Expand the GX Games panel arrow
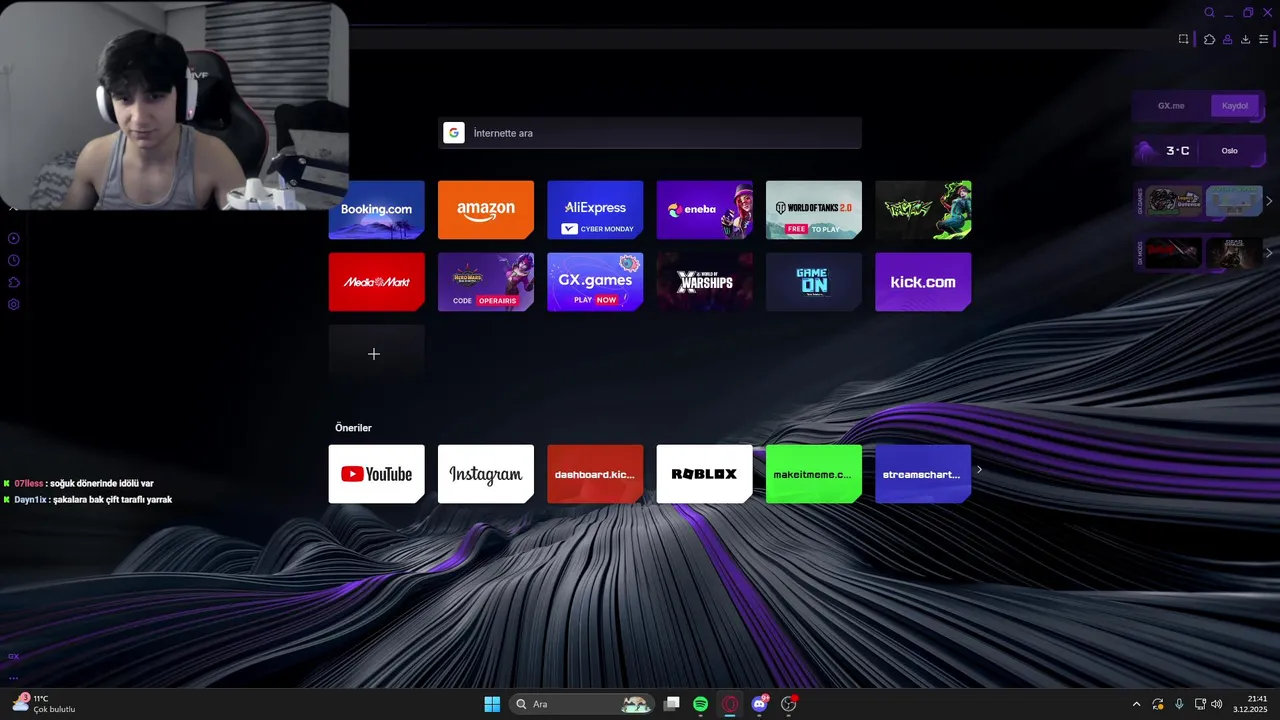This screenshot has width=1280, height=720. point(1269,201)
